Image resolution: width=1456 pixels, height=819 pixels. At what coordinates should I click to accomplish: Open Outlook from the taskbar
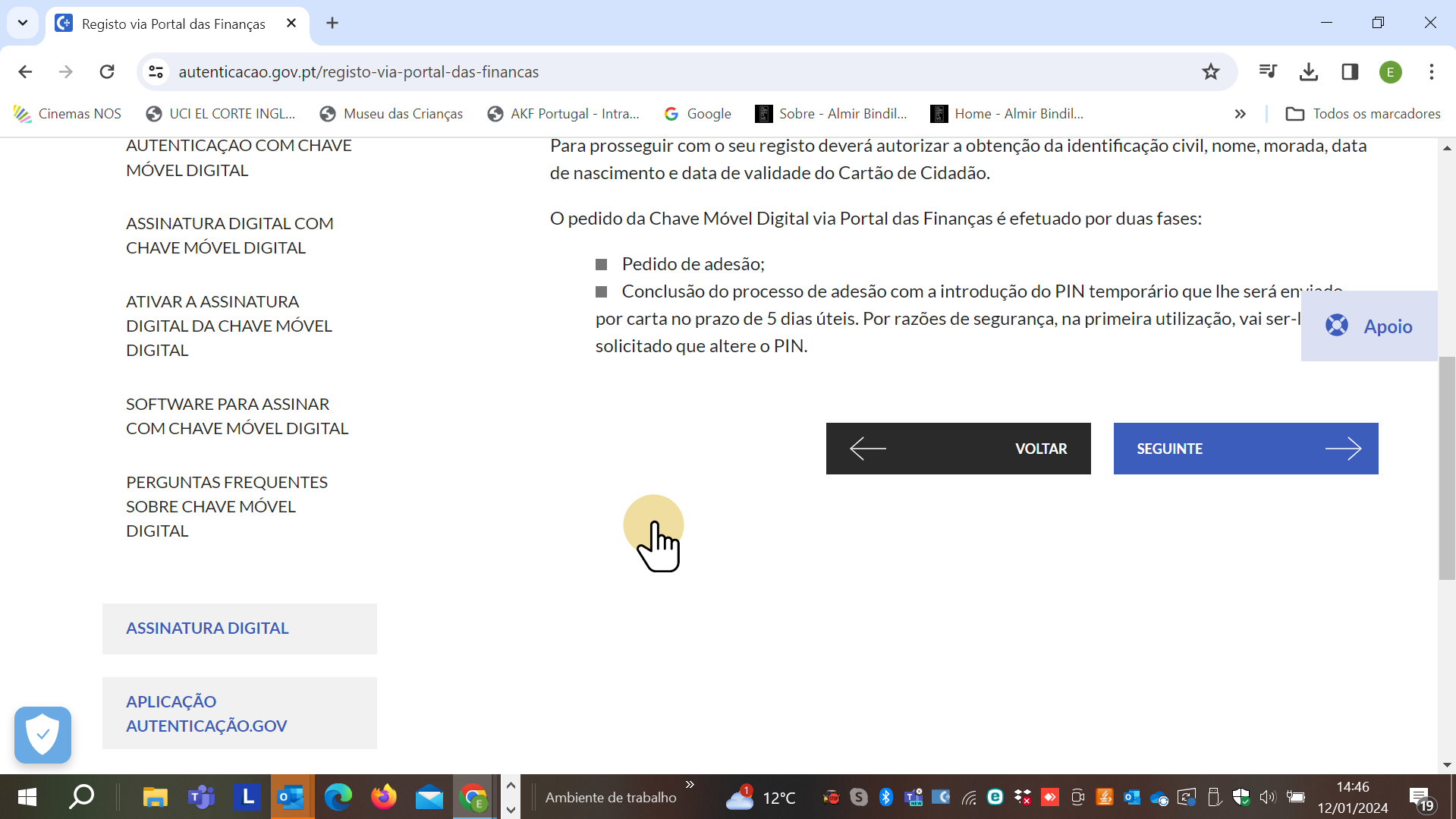pyautogui.click(x=291, y=798)
